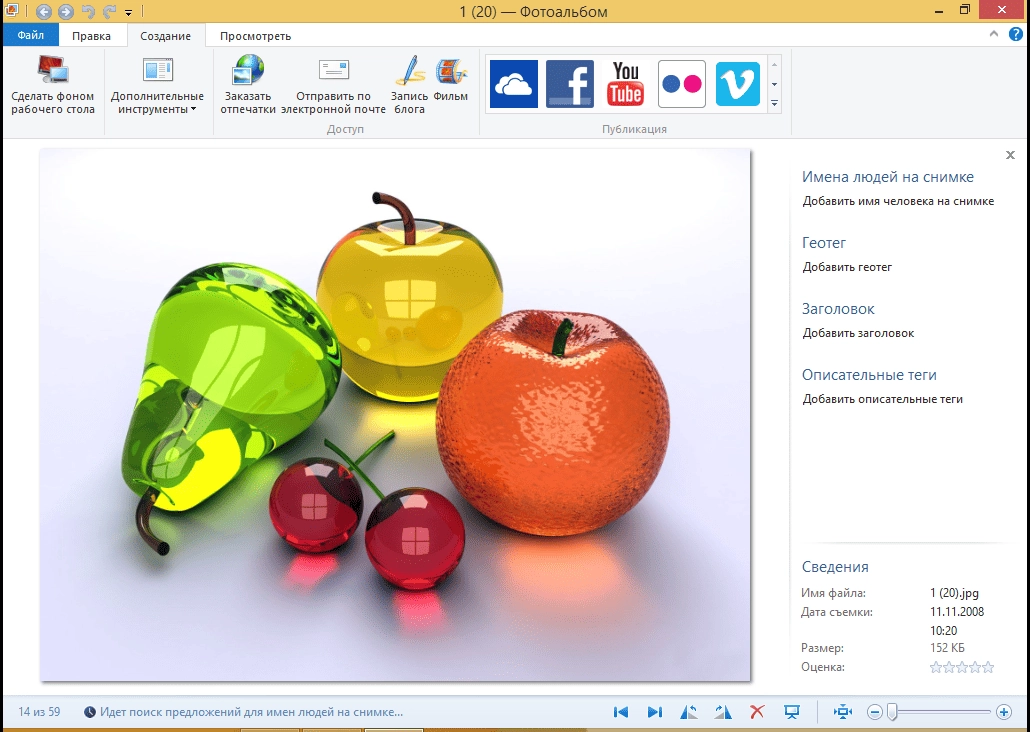Click Добавить заголовок link
The height and width of the screenshot is (732, 1030).
pyautogui.click(x=858, y=333)
